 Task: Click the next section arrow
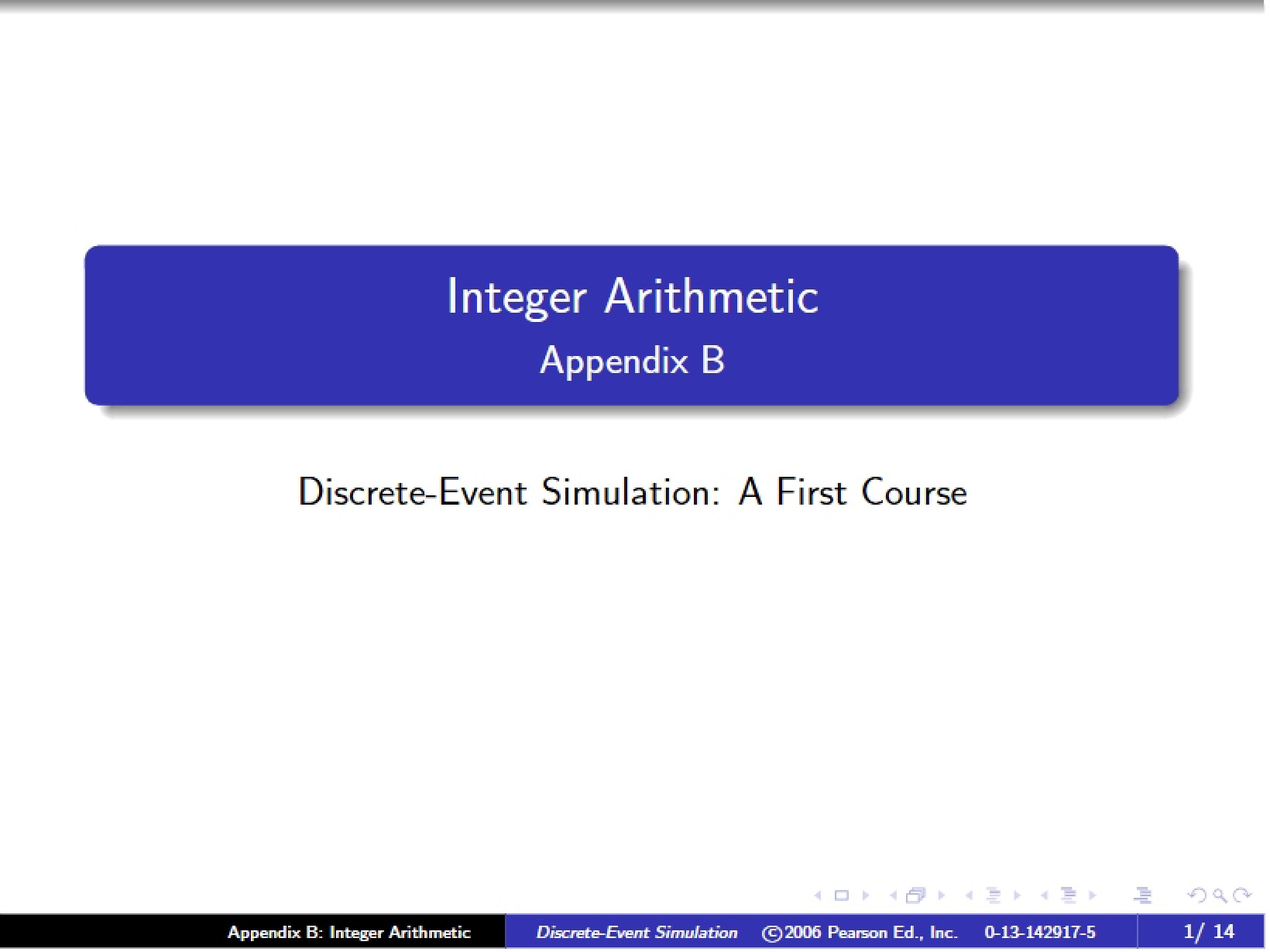(x=1093, y=896)
